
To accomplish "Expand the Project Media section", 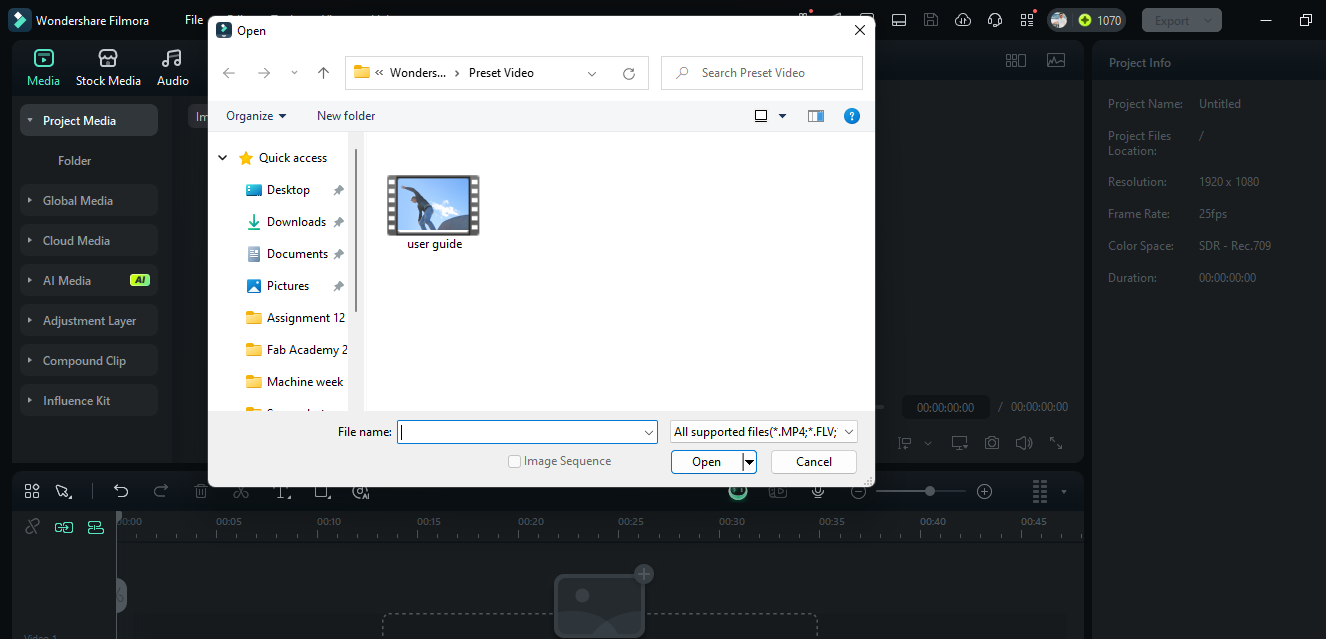I will tap(89, 120).
